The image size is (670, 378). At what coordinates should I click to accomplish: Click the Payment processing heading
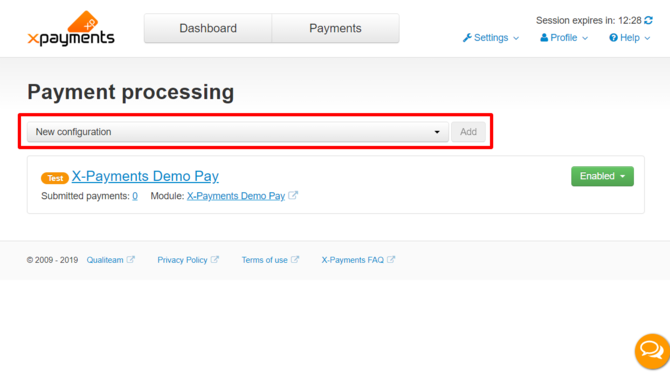[x=131, y=92]
